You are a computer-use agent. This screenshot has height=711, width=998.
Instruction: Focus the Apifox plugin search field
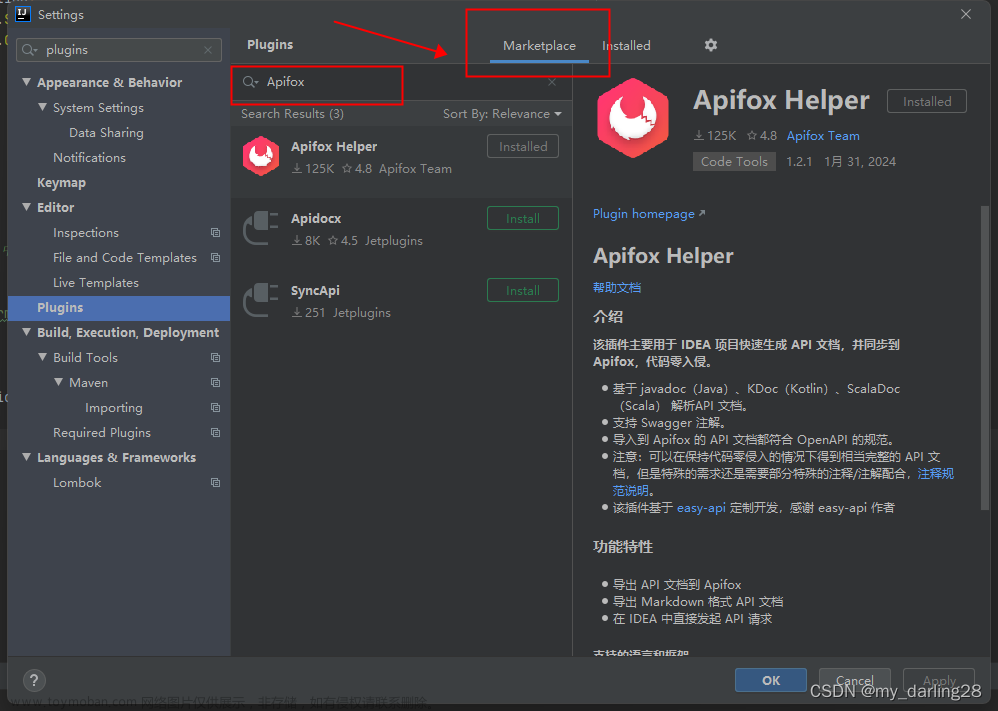click(401, 82)
